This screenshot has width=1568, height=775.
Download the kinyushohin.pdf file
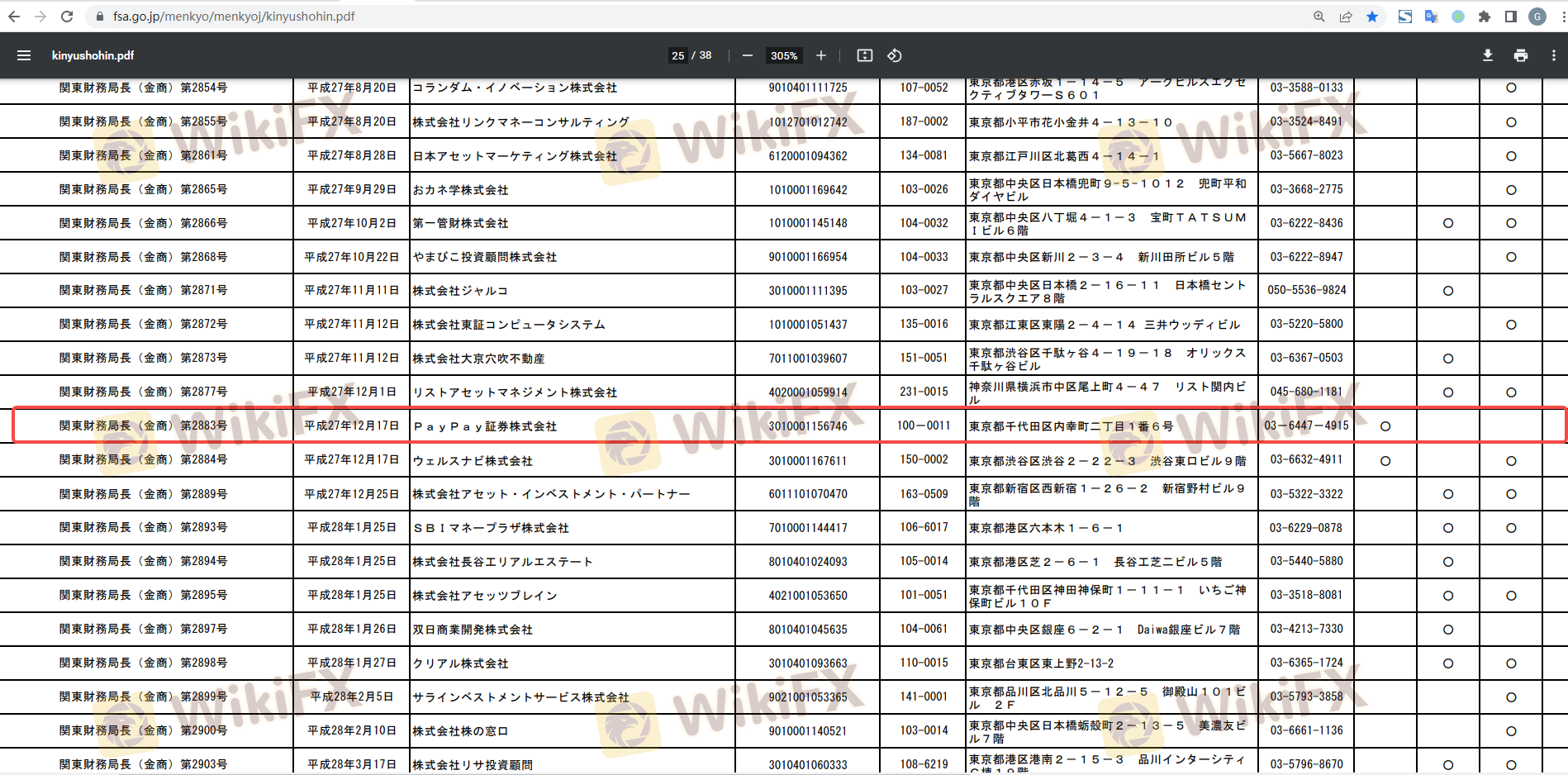pyautogui.click(x=1487, y=55)
